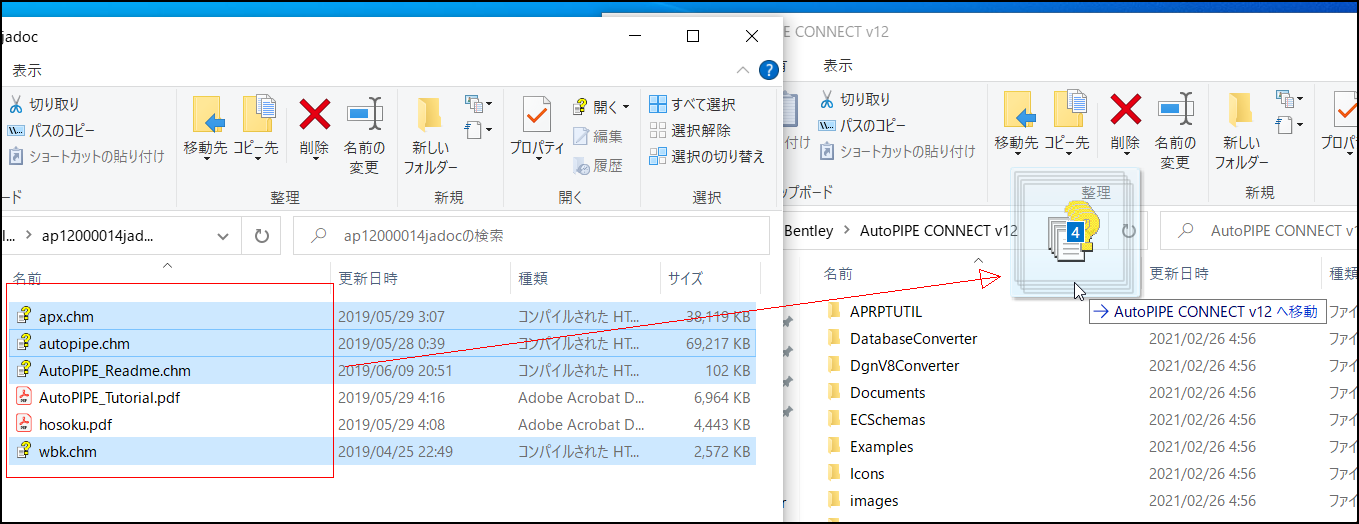Screen dimensions: 1359x524
Task: Click 編集 (Edit) in left window ribbon
Action: point(597,136)
